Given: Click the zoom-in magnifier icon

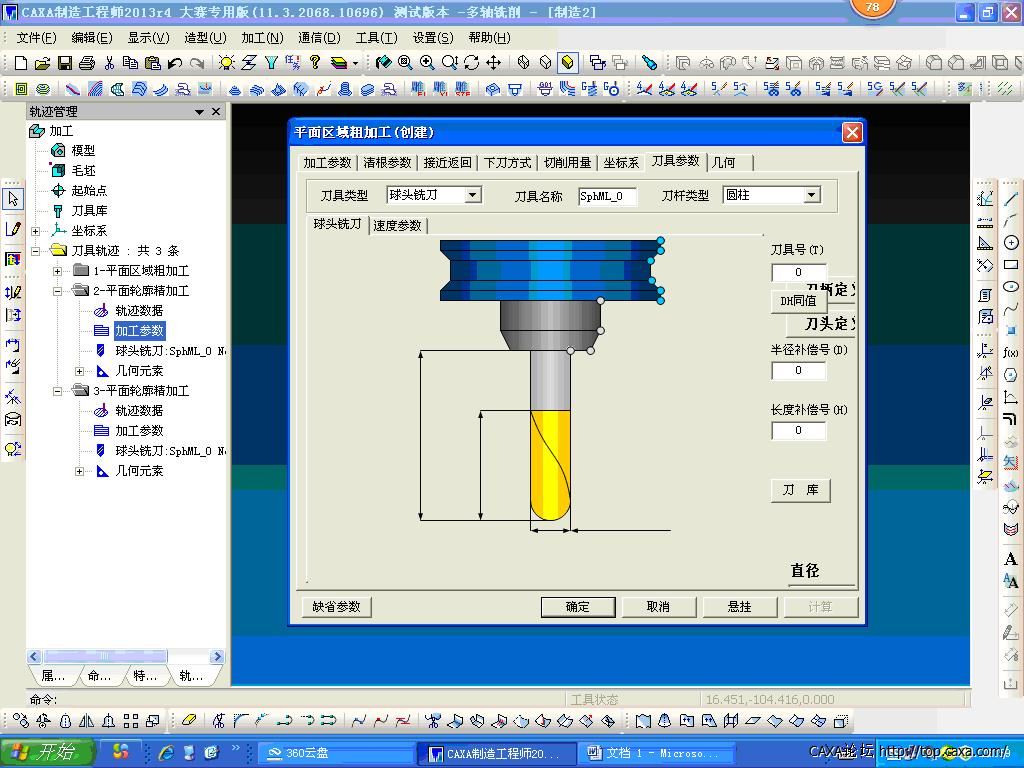Looking at the screenshot, I should pos(427,62).
